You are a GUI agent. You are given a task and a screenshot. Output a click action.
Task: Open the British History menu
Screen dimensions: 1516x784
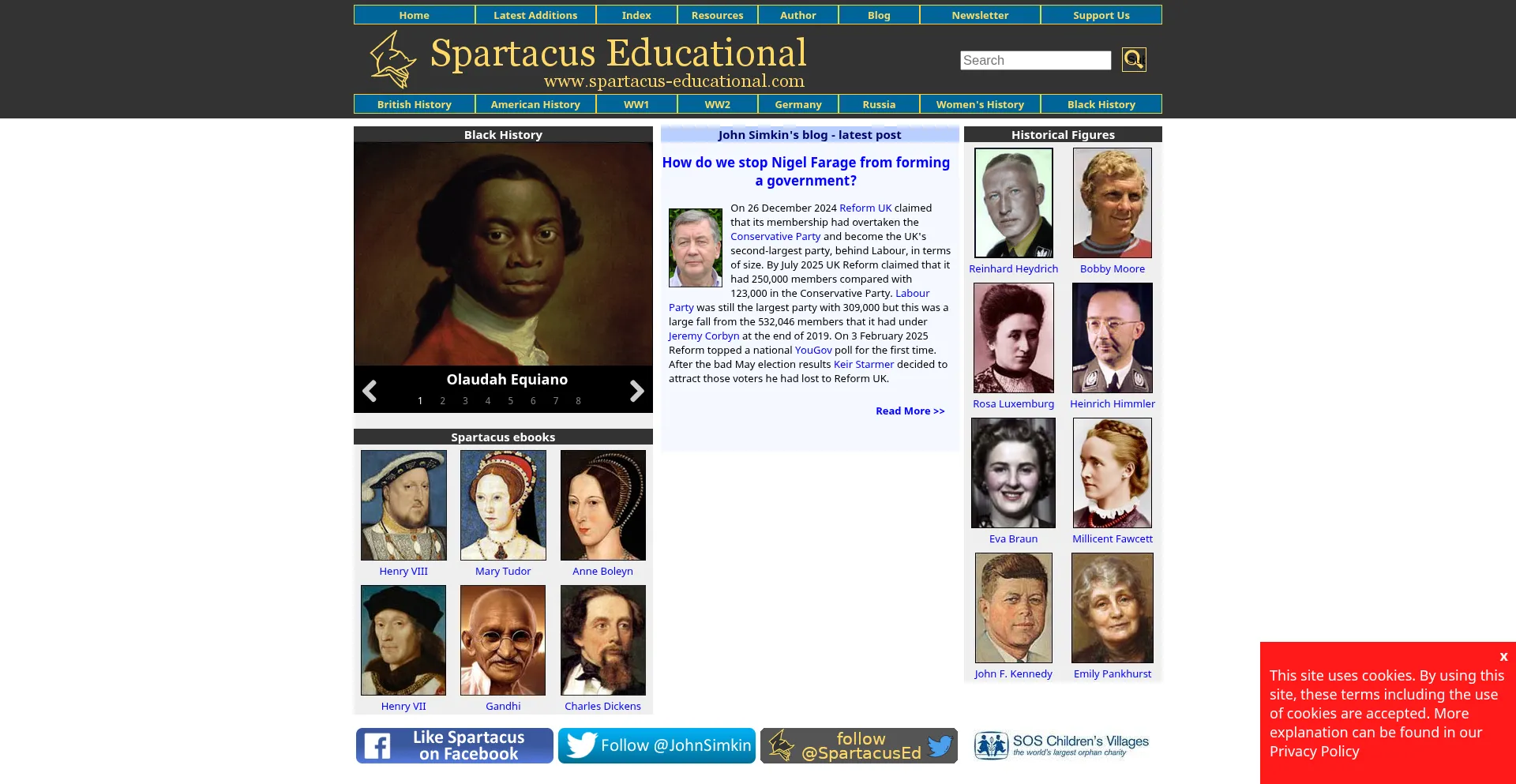coord(414,104)
